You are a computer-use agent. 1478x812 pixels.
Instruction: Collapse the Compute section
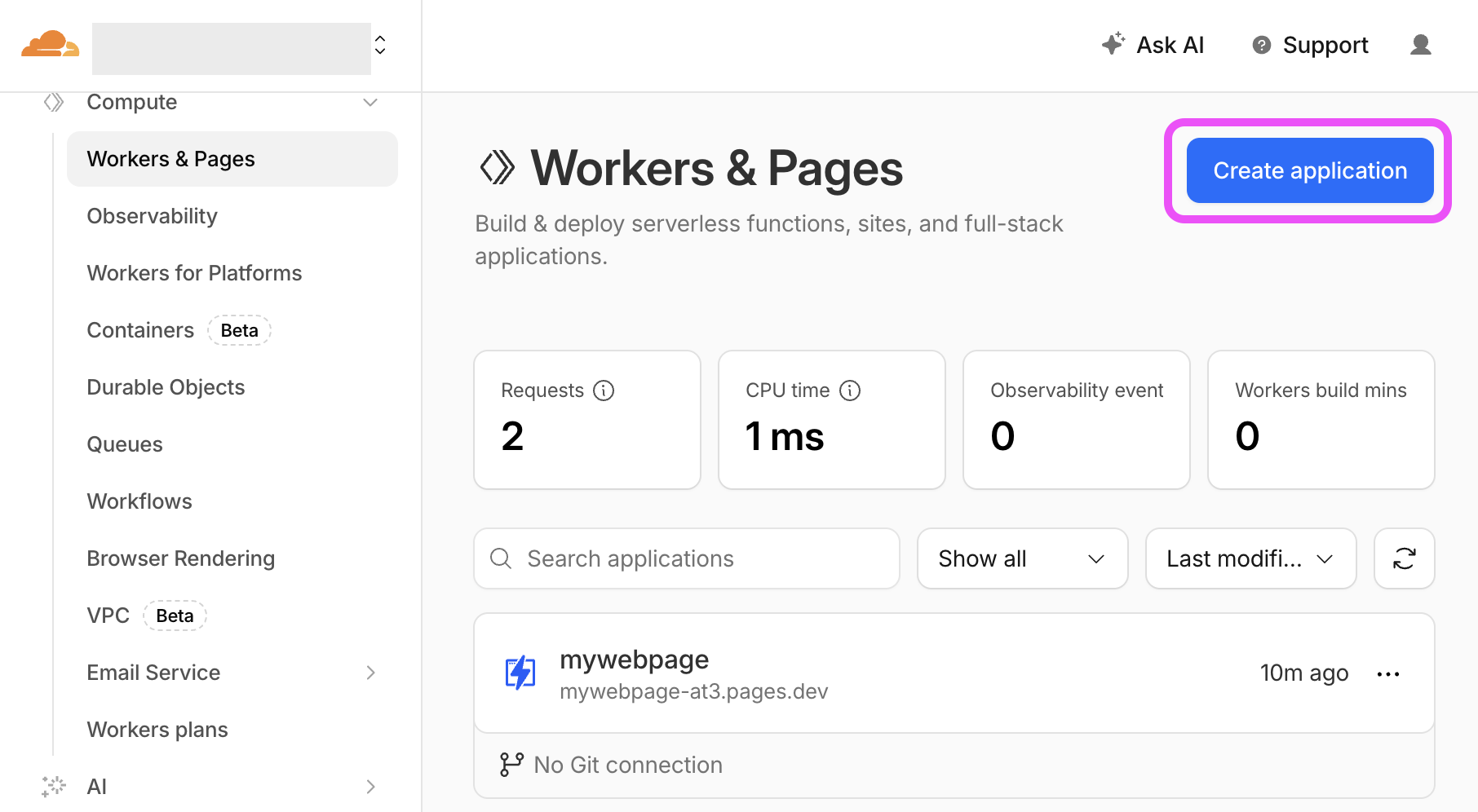(x=370, y=103)
